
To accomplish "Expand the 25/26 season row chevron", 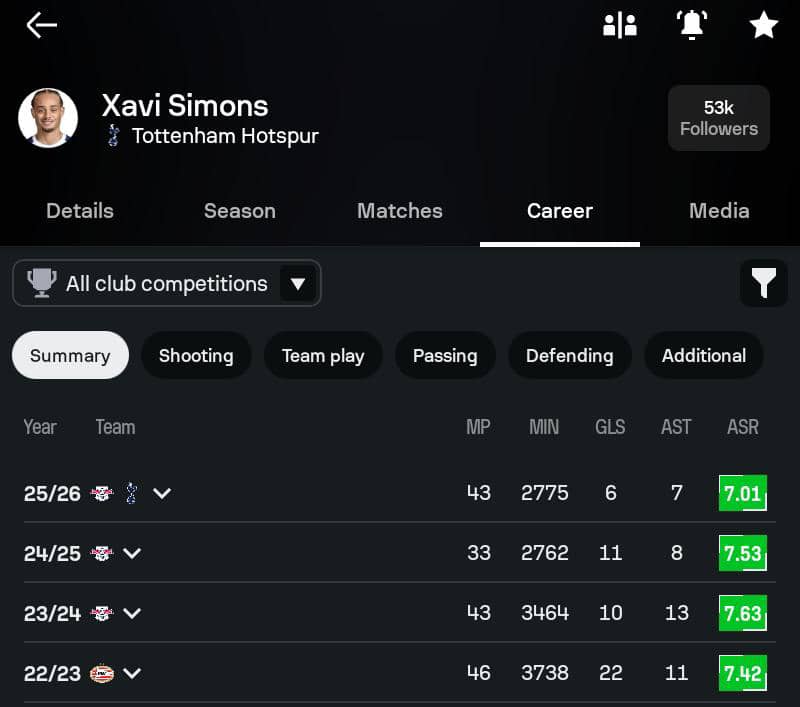I will (162, 493).
